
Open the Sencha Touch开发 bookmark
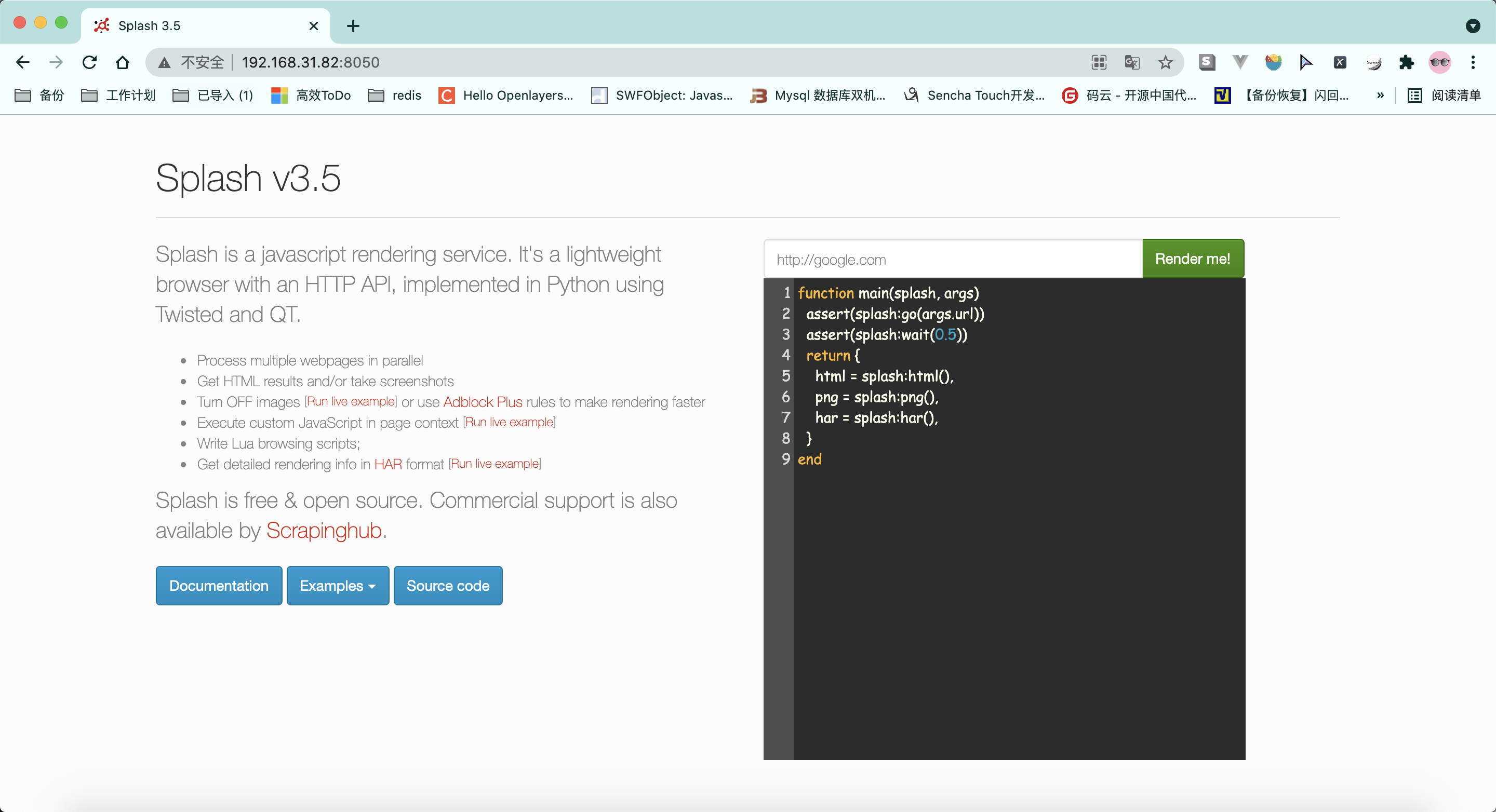(x=974, y=95)
